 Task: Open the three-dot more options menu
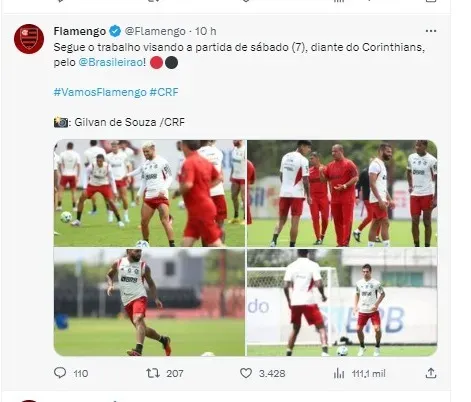pyautogui.click(x=431, y=31)
